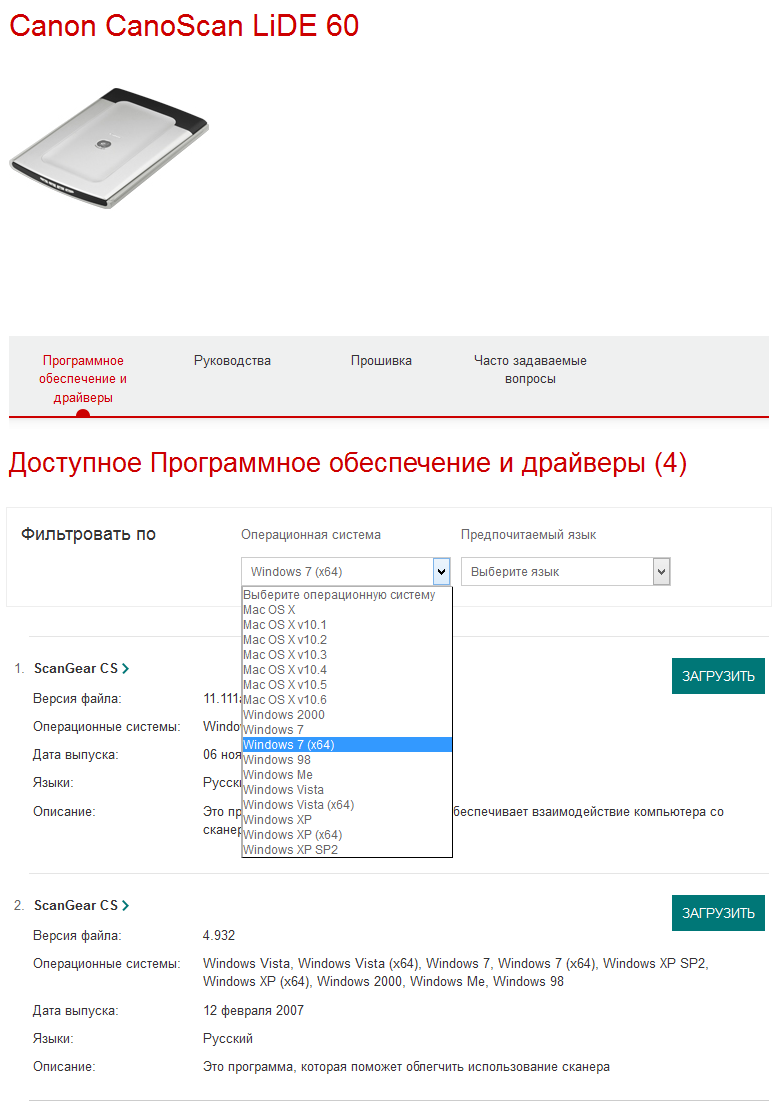Image resolution: width=777 pixels, height=1107 pixels.
Task: Open the 'Часто задаваемые вопросы' tab
Action: 530,370
